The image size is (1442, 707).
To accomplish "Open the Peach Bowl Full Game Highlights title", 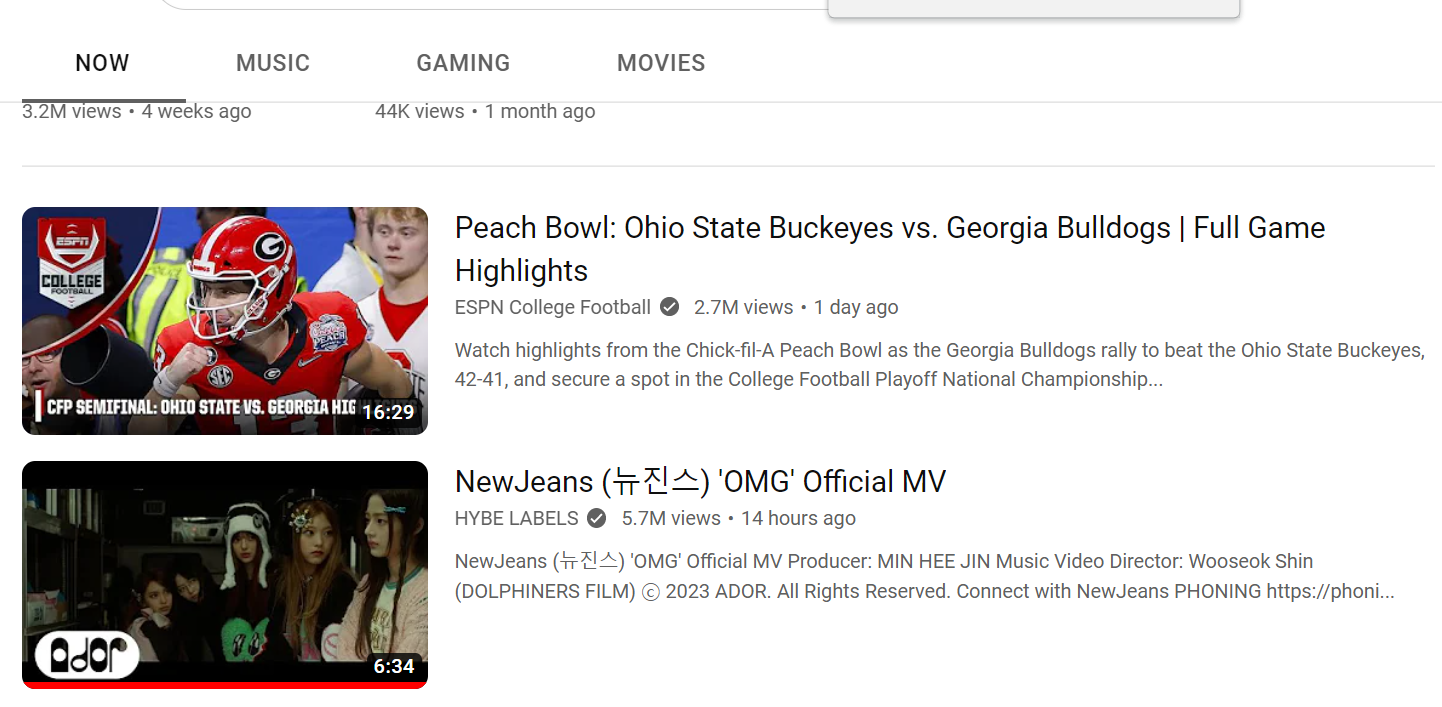I will (890, 249).
